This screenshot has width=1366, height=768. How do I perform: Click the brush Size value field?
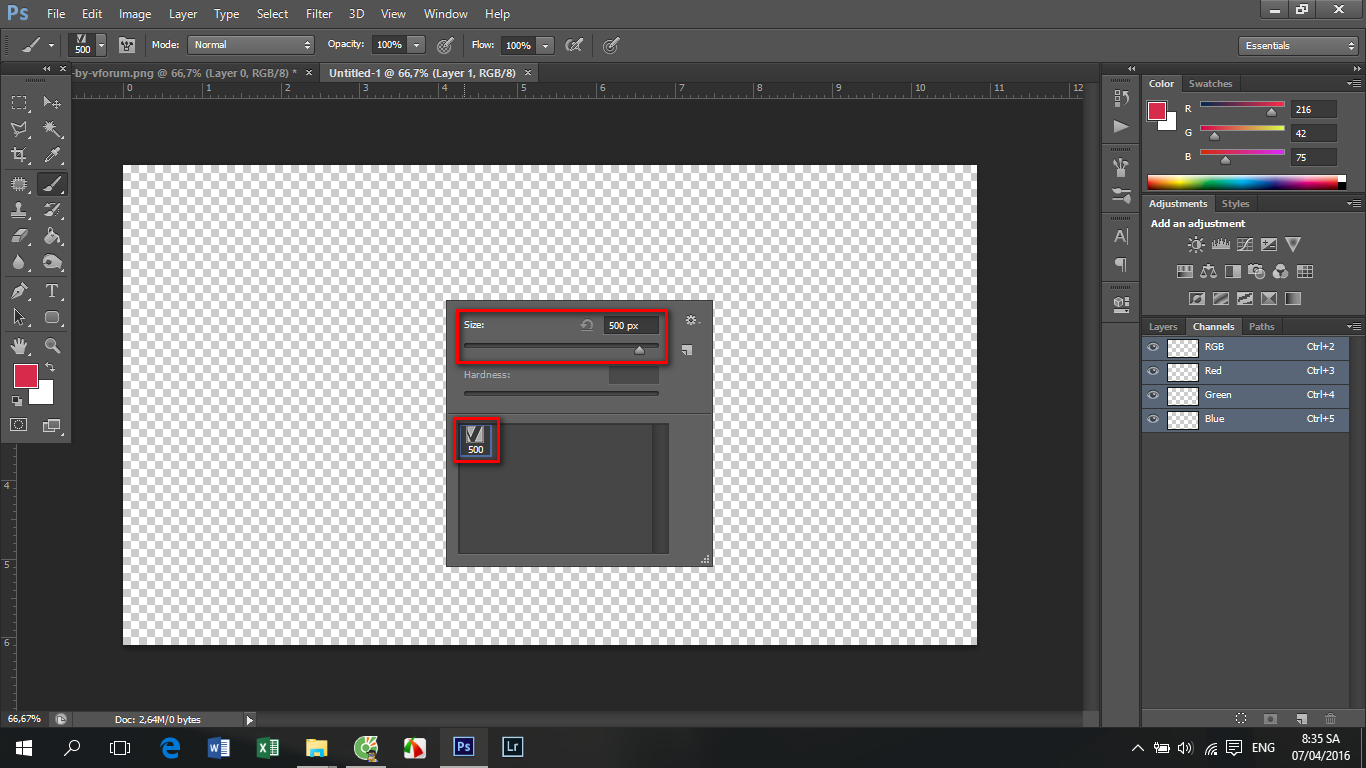[x=631, y=325]
